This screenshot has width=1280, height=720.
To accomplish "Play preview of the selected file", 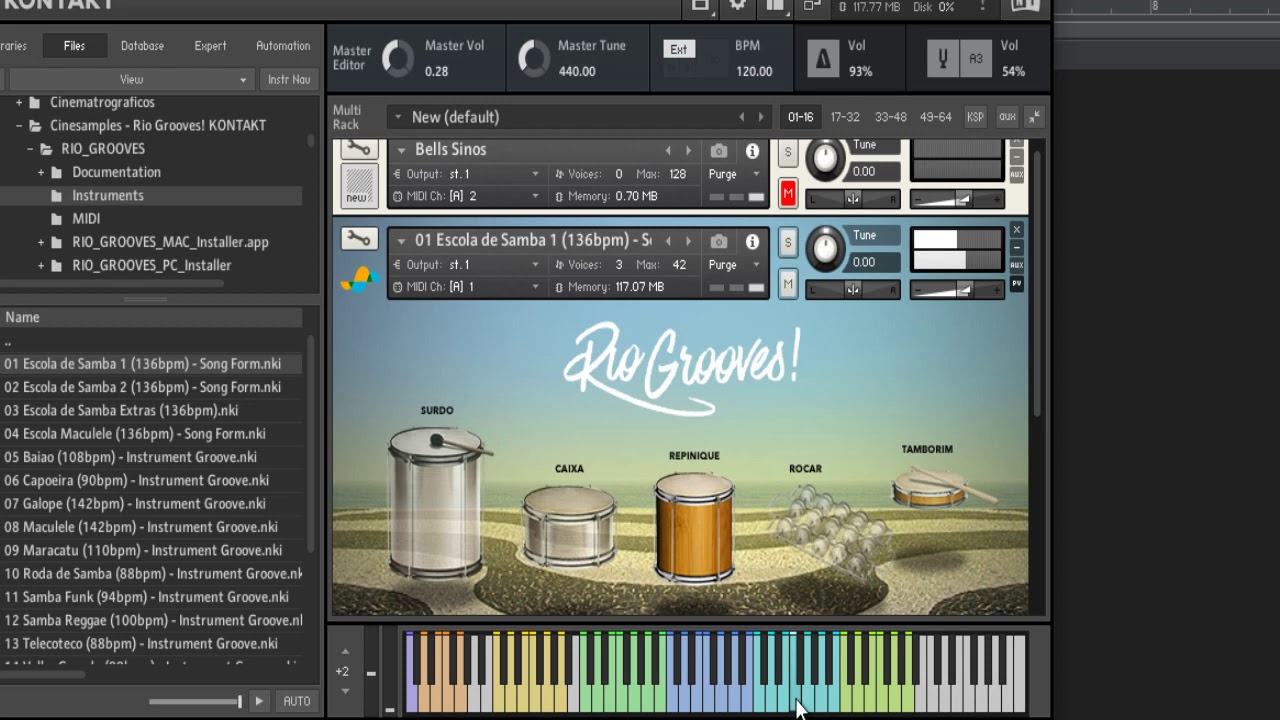I will (259, 701).
